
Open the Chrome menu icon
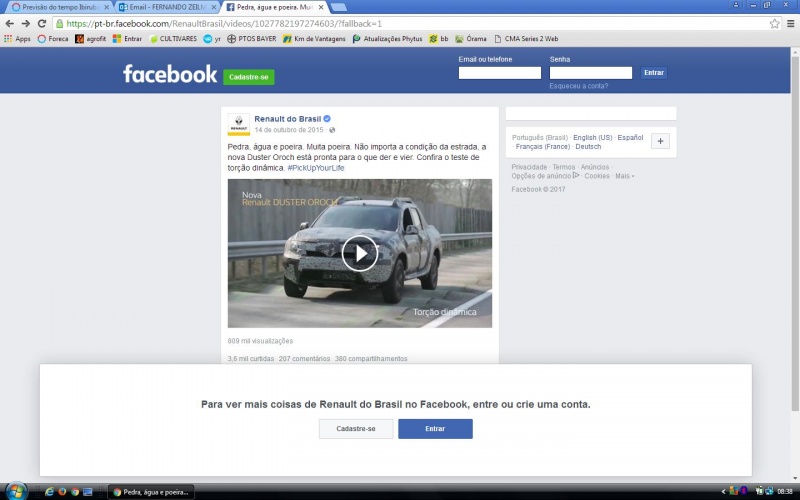791,23
